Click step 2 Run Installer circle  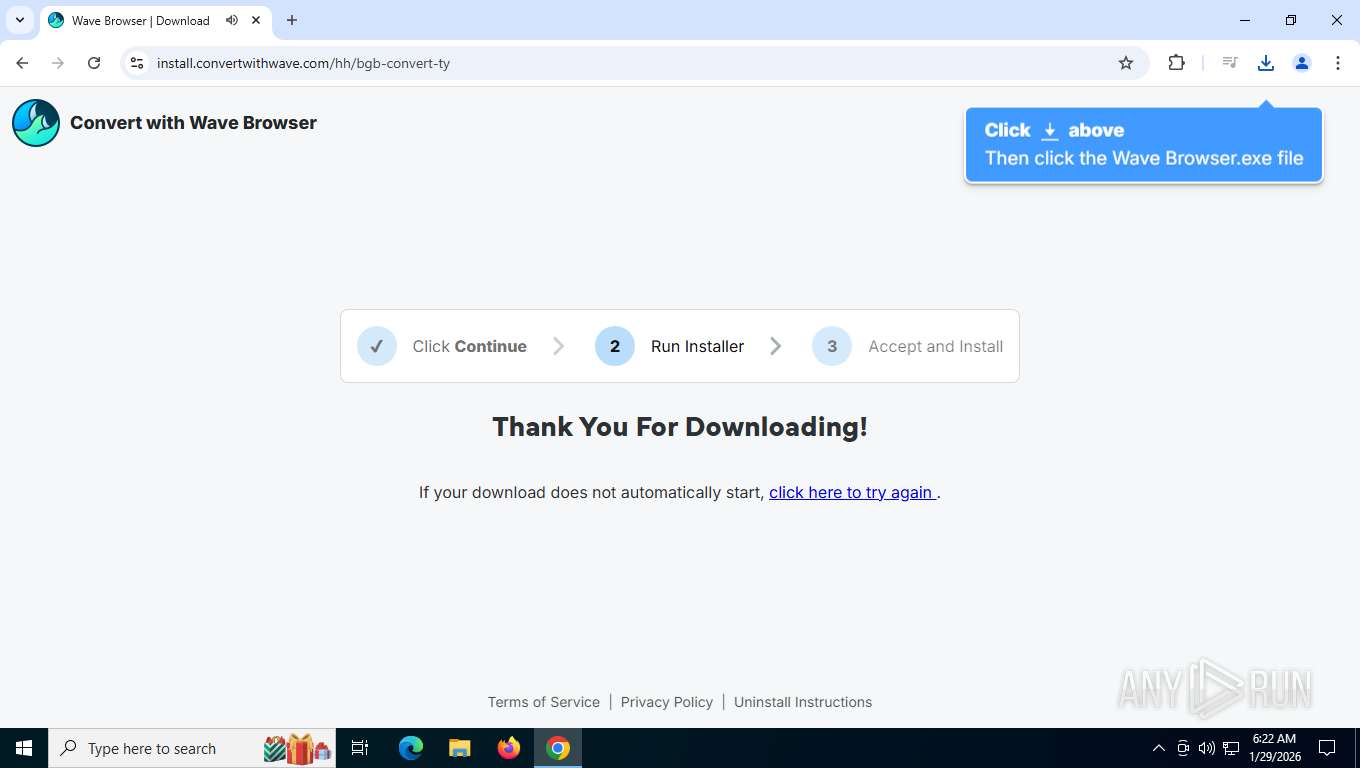615,346
